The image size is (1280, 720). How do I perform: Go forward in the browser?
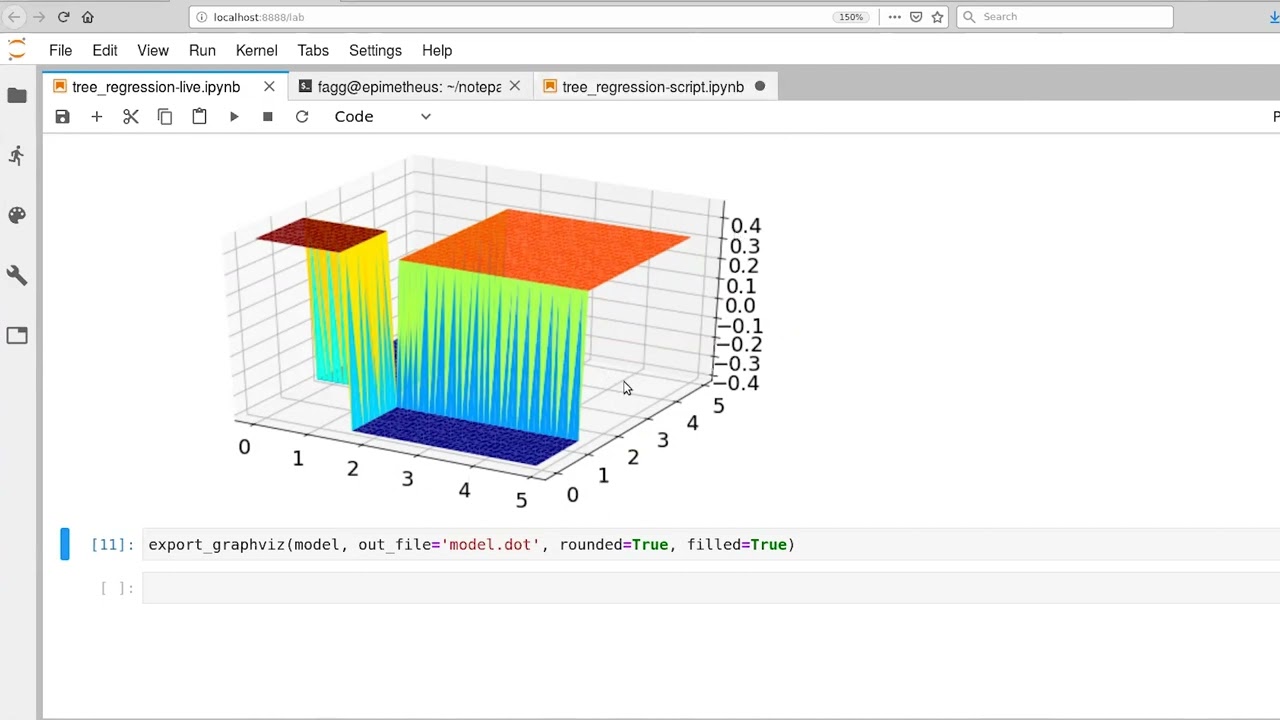click(39, 17)
